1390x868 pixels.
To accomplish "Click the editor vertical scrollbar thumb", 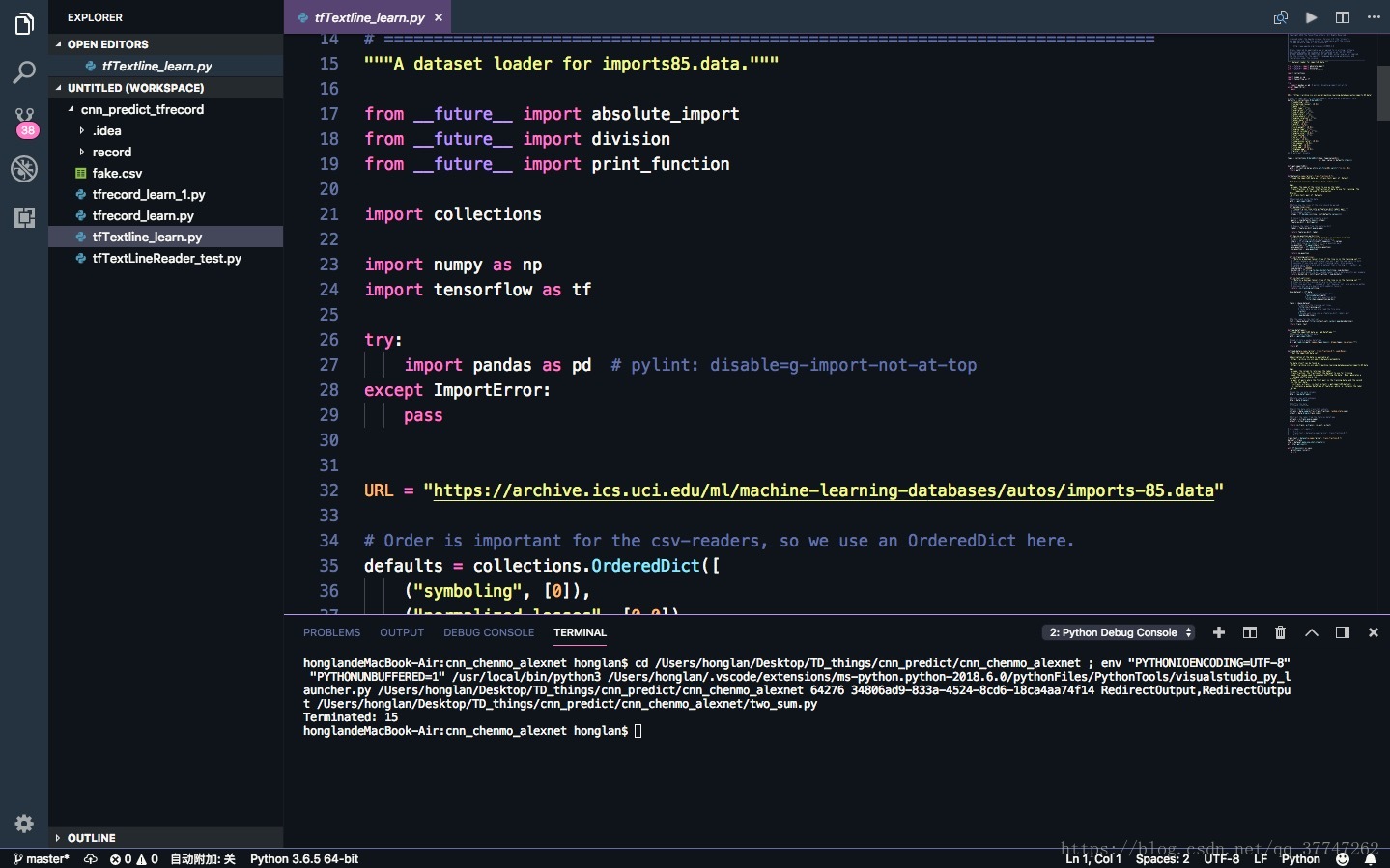I will (x=1383, y=93).
